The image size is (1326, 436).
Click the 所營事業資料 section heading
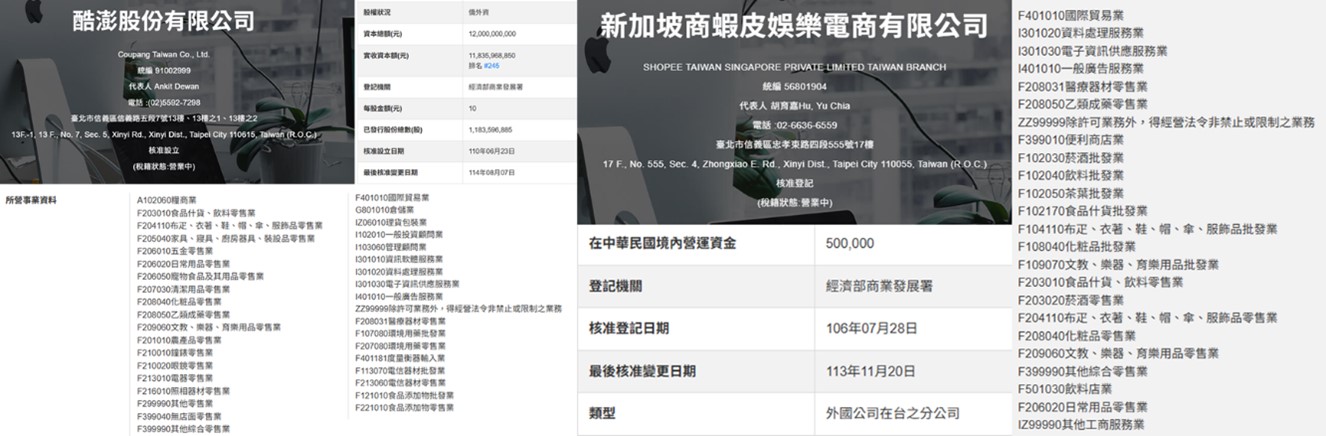pyautogui.click(x=31, y=200)
